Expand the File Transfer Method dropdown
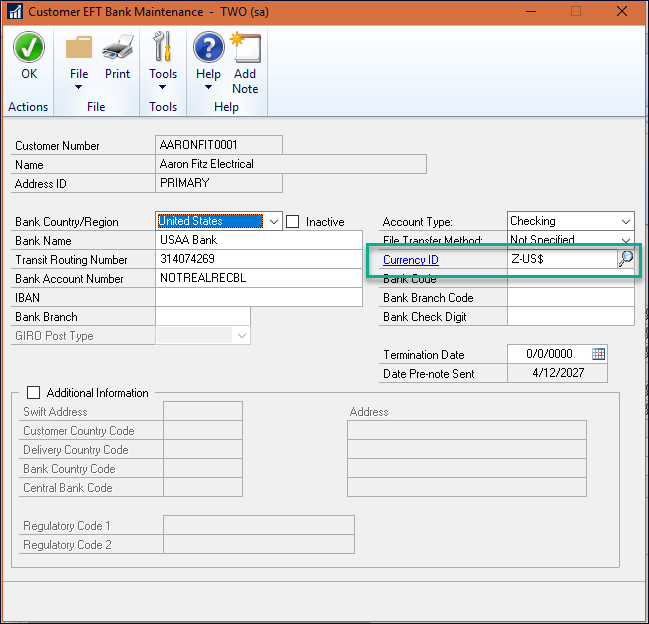This screenshot has width=649, height=624. pos(626,240)
